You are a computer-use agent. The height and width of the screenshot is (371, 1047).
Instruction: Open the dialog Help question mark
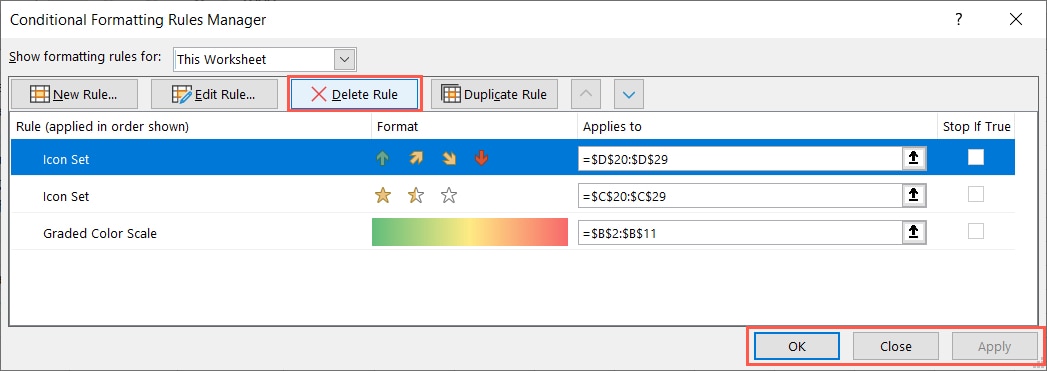coord(959,20)
